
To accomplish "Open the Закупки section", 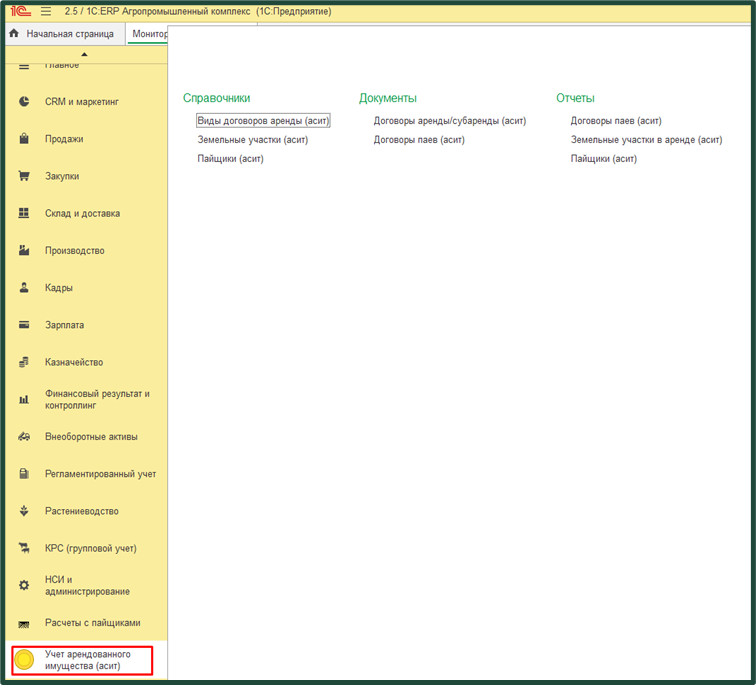I will click(x=62, y=176).
